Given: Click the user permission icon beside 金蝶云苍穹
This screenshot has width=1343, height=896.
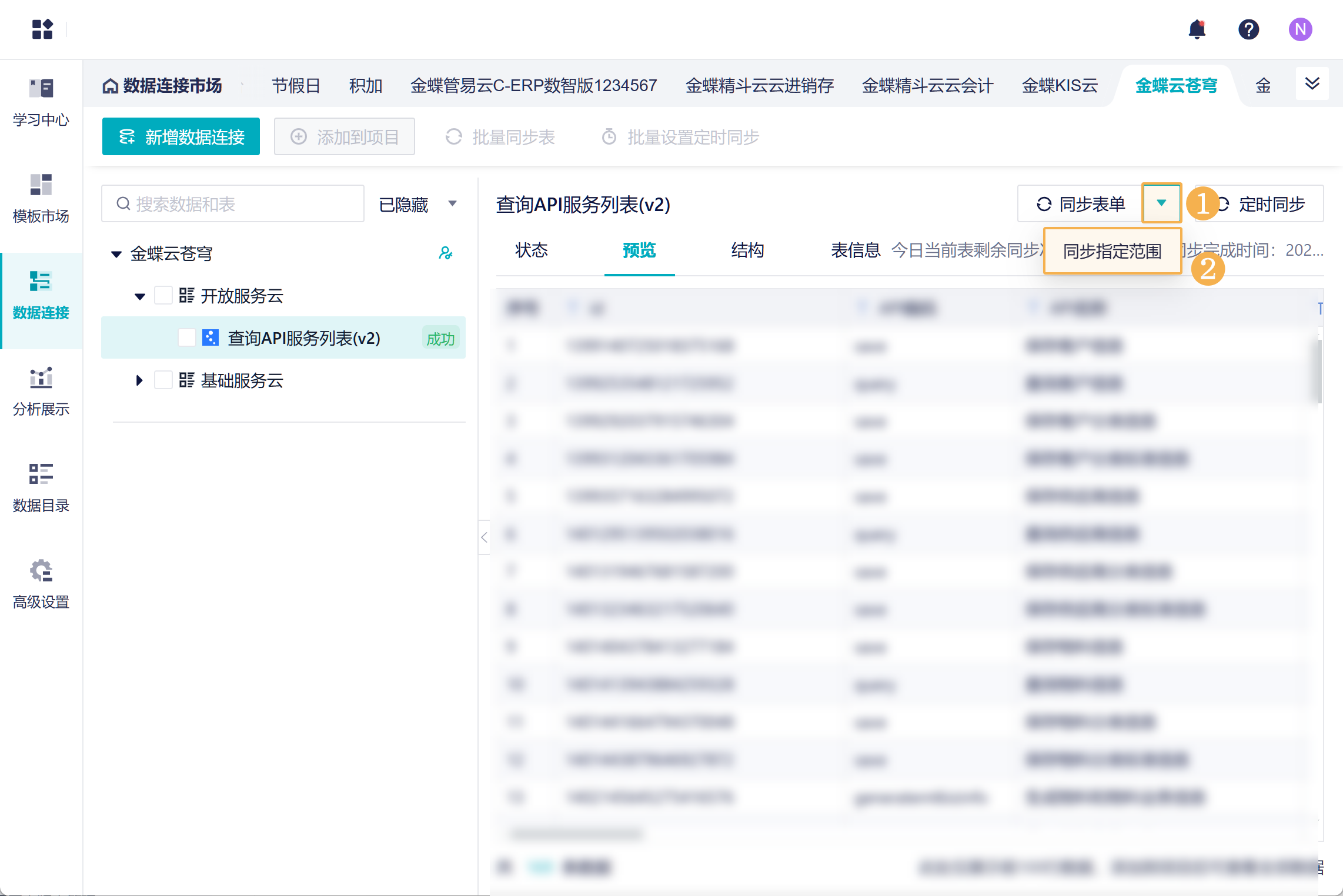Looking at the screenshot, I should coord(446,253).
